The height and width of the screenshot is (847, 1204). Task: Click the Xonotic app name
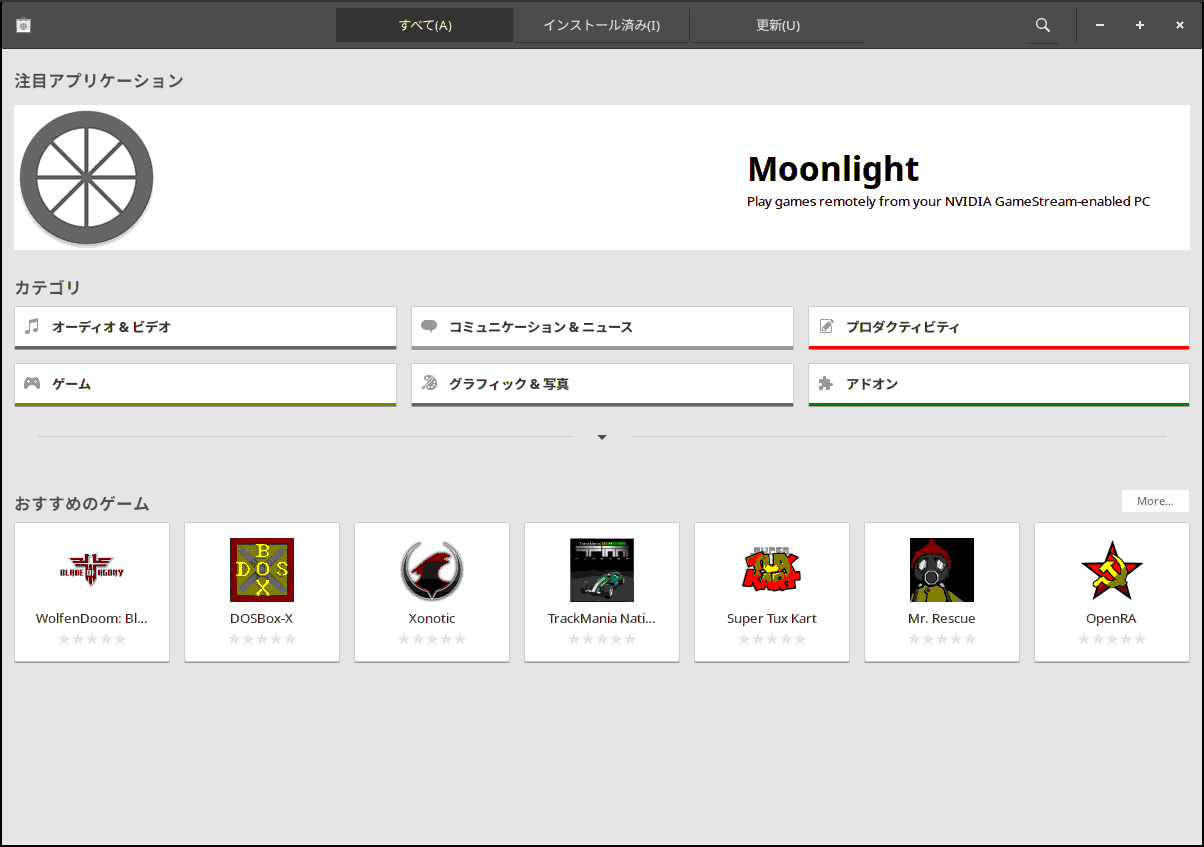(x=432, y=618)
